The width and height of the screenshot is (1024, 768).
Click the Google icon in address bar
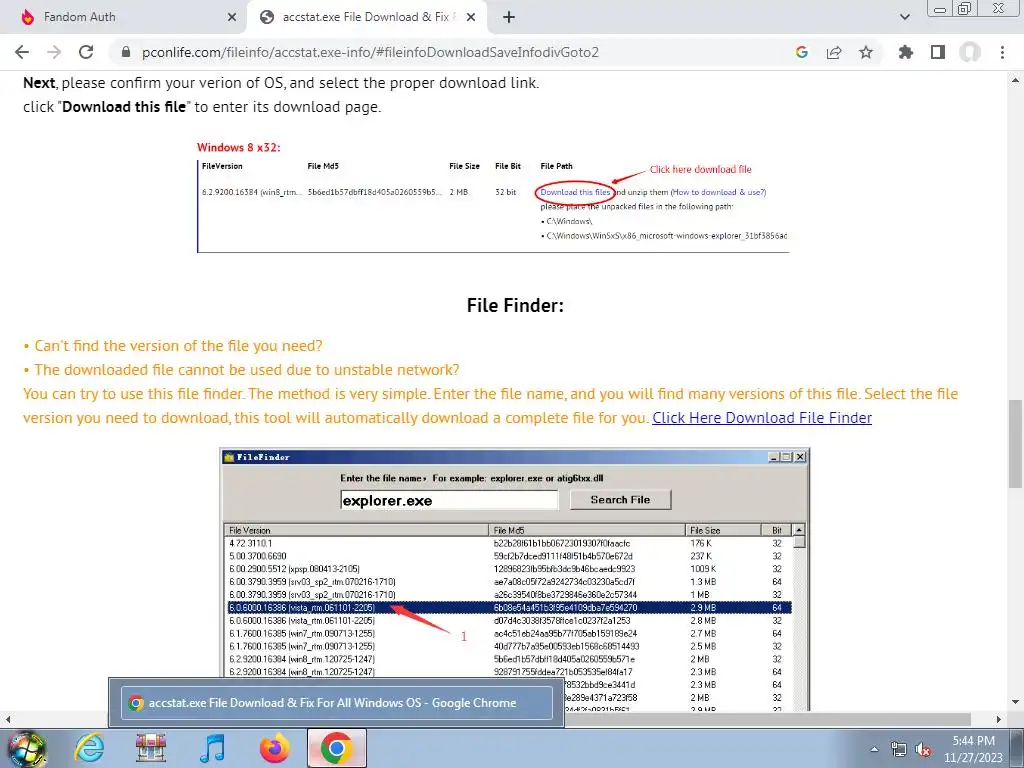click(802, 52)
